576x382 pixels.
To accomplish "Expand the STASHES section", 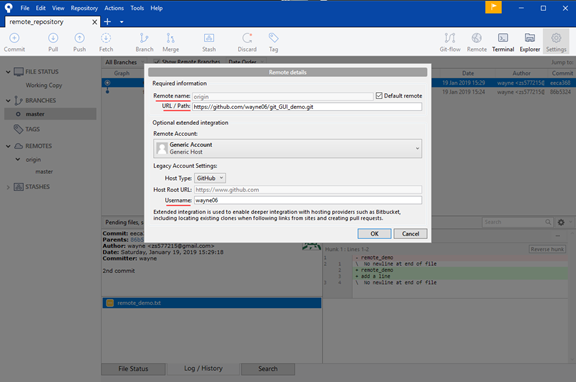I will click(x=8, y=187).
